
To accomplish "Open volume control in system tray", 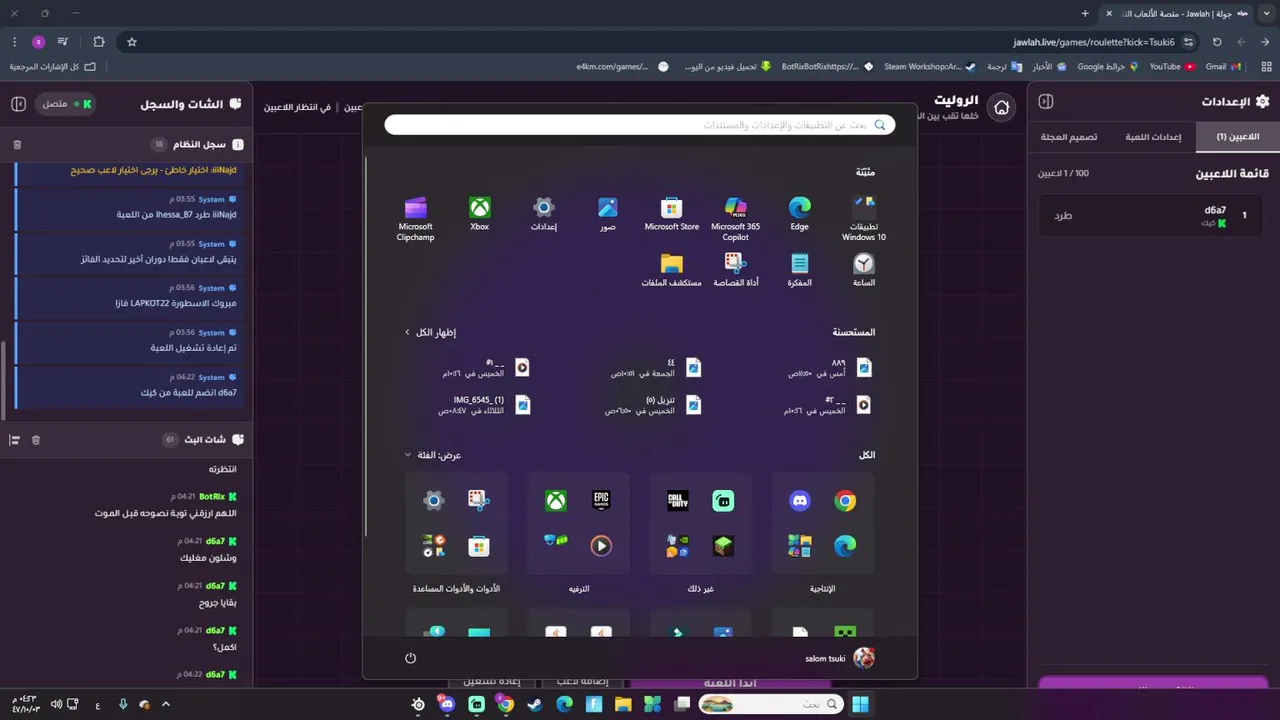I will (x=56, y=705).
